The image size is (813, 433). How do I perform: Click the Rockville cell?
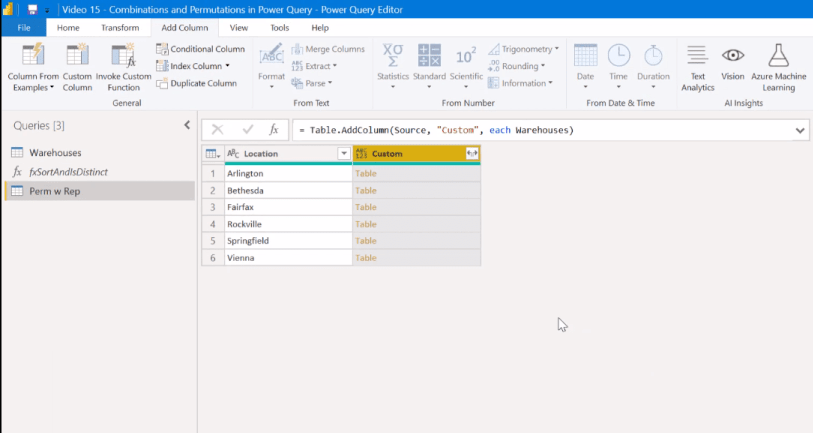(x=288, y=224)
